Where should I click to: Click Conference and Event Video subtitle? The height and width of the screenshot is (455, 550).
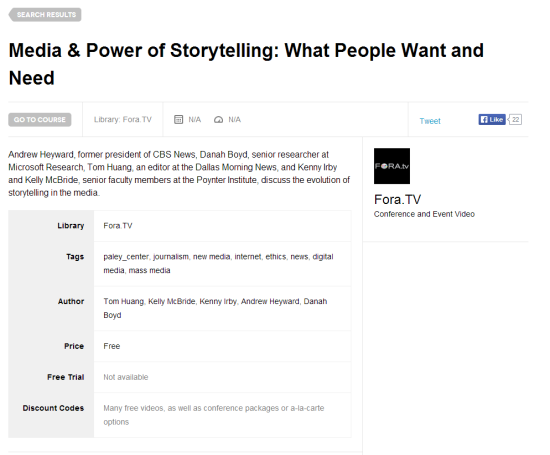point(424,214)
